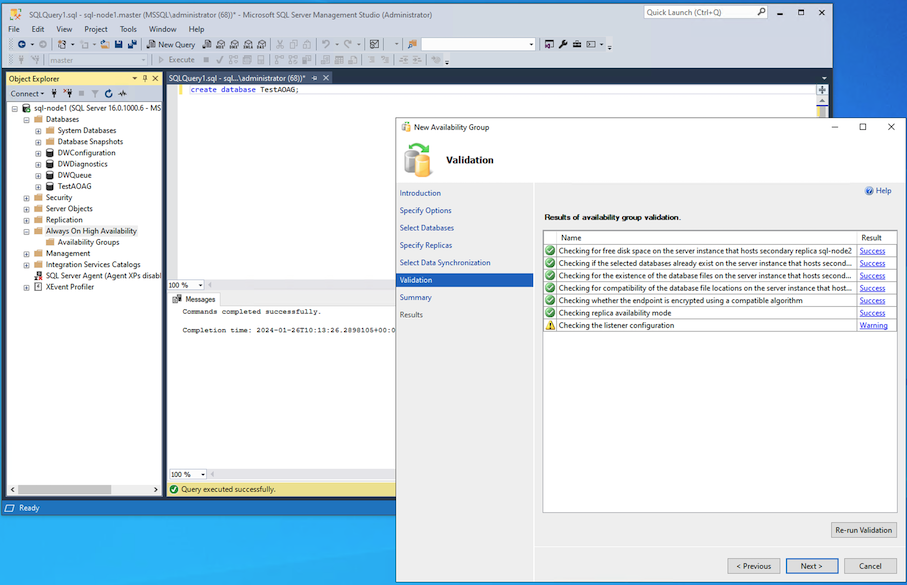Click Success link for free disk space check
907x585 pixels.
click(x=872, y=251)
